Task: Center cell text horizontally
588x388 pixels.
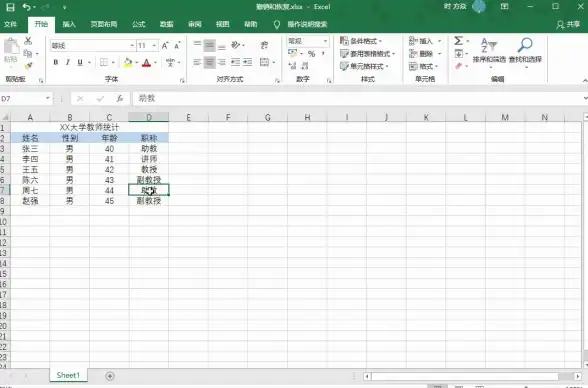Action: [210, 62]
